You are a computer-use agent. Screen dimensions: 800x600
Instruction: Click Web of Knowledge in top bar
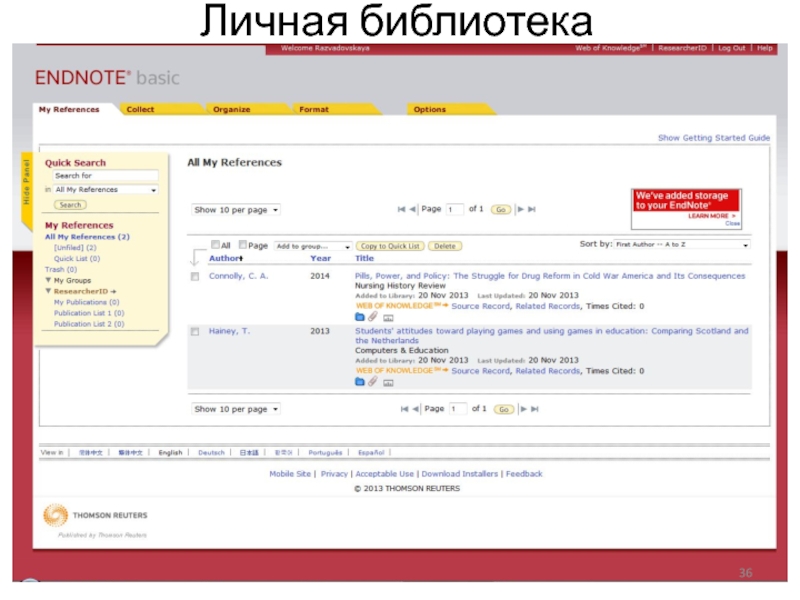tap(610, 48)
